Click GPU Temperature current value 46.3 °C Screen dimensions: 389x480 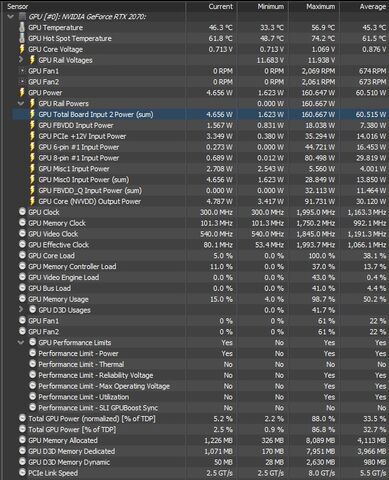(x=220, y=28)
